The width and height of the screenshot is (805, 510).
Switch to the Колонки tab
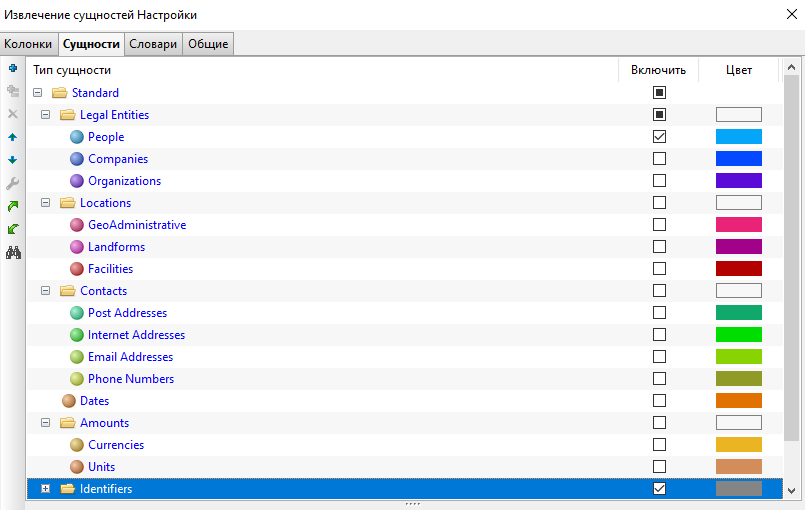pos(28,44)
